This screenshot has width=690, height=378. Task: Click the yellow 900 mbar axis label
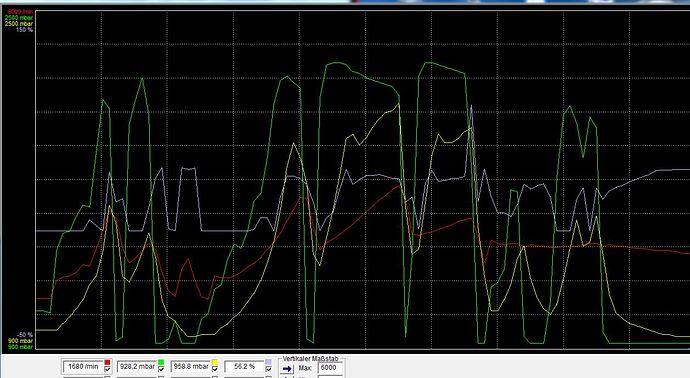20,341
